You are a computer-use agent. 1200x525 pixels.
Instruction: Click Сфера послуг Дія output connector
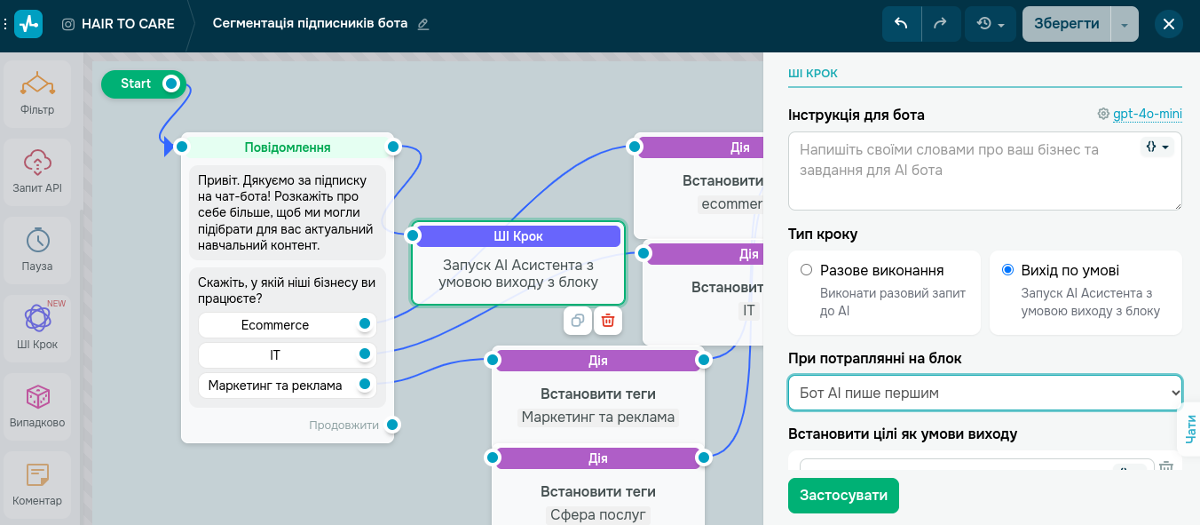pyautogui.click(x=704, y=458)
